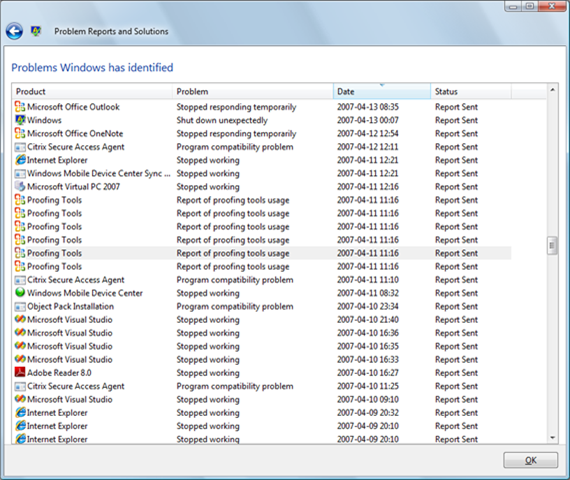The height and width of the screenshot is (480, 570).
Task: Sort list by Date column header
Action: pyautogui.click(x=382, y=91)
